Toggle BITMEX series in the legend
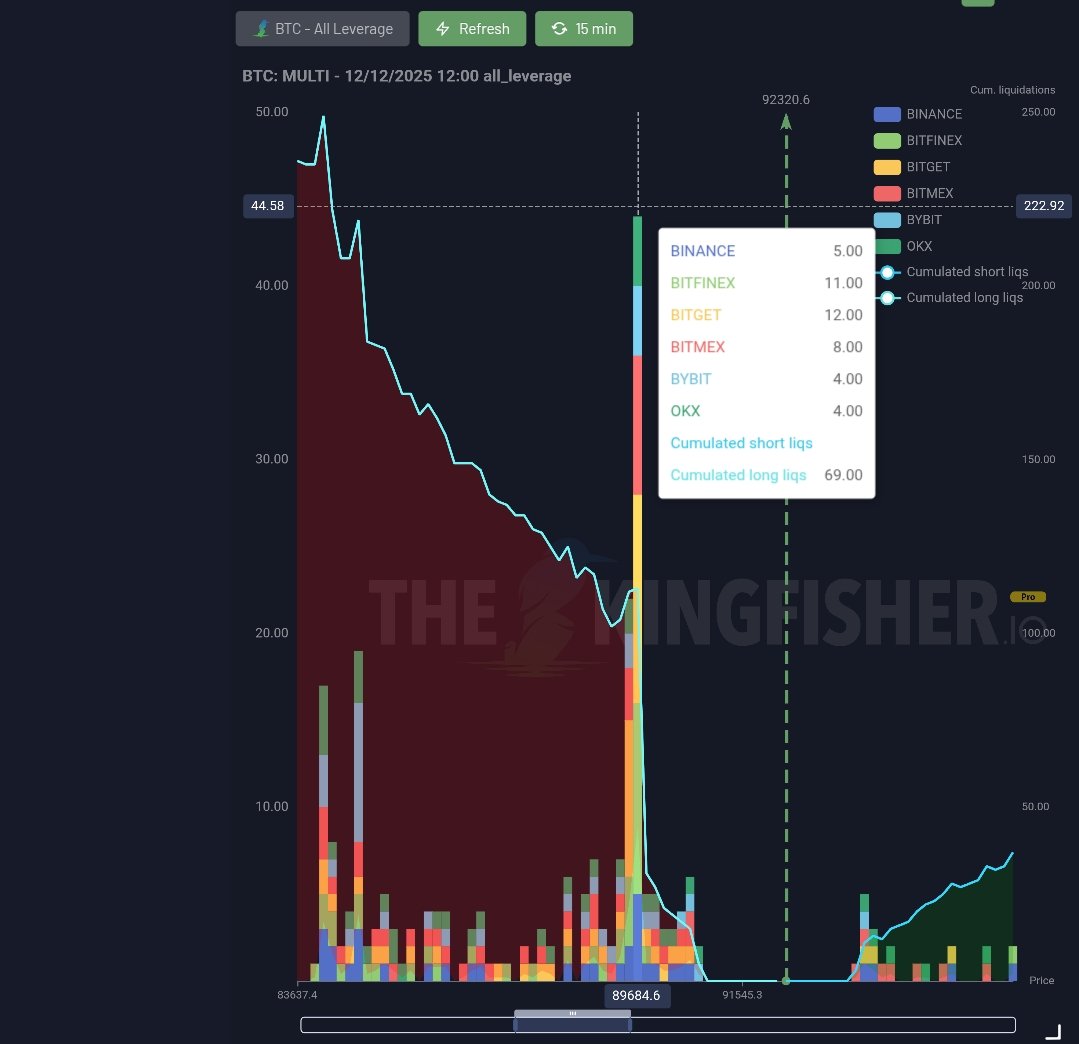Screen dimensions: 1079x1044 pos(914,193)
